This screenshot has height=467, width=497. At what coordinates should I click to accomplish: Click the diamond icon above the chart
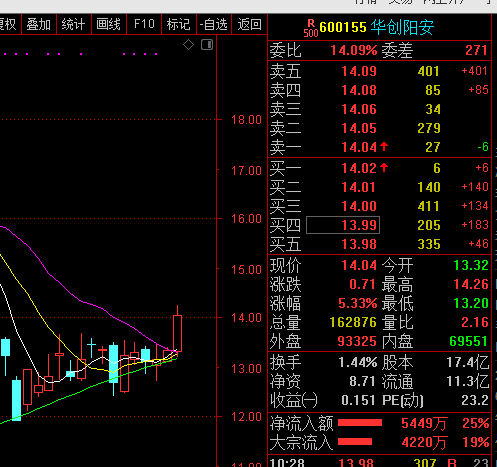tap(188, 45)
